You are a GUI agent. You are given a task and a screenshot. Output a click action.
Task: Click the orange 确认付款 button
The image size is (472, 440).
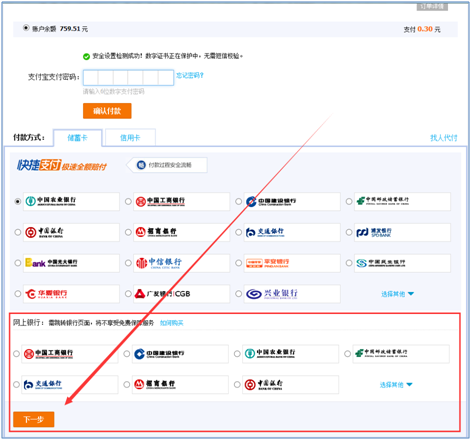click(x=107, y=111)
